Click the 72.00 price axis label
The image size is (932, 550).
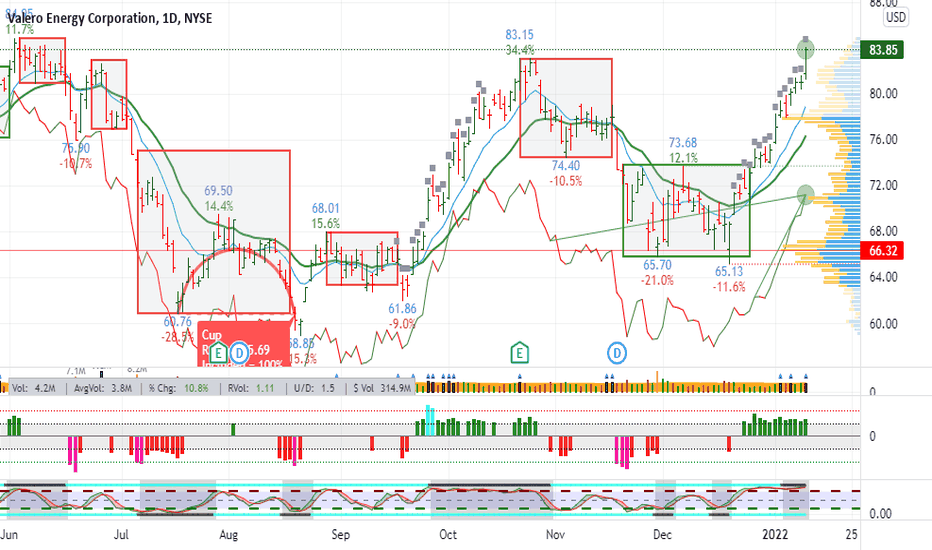tap(883, 185)
